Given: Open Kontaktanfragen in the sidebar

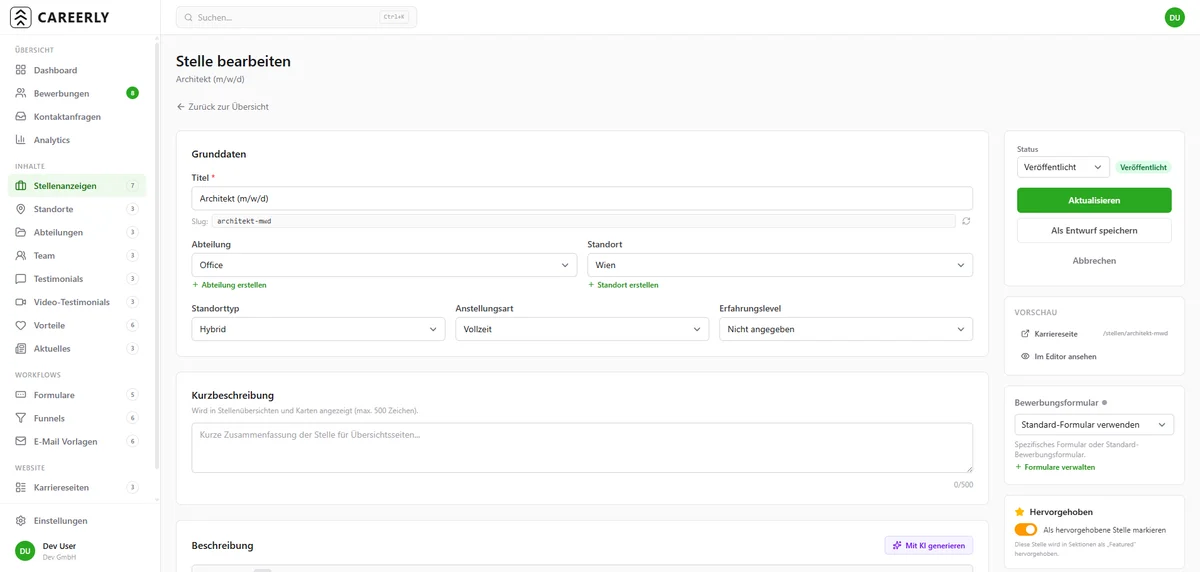Looking at the screenshot, I should tap(77, 117).
